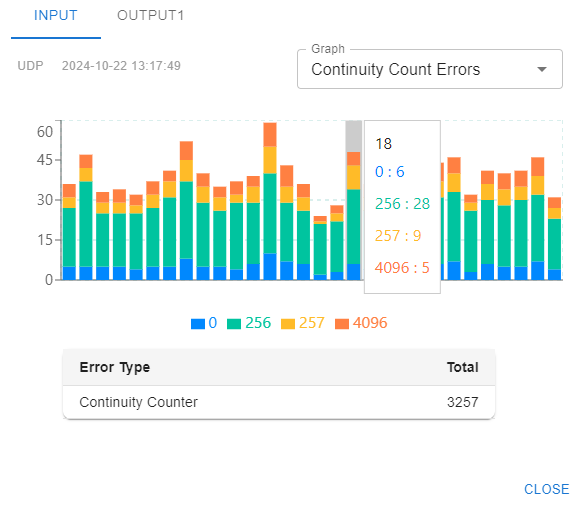The height and width of the screenshot is (506, 580).
Task: Select the first bar in the chart
Action: pyautogui.click(x=69, y=232)
